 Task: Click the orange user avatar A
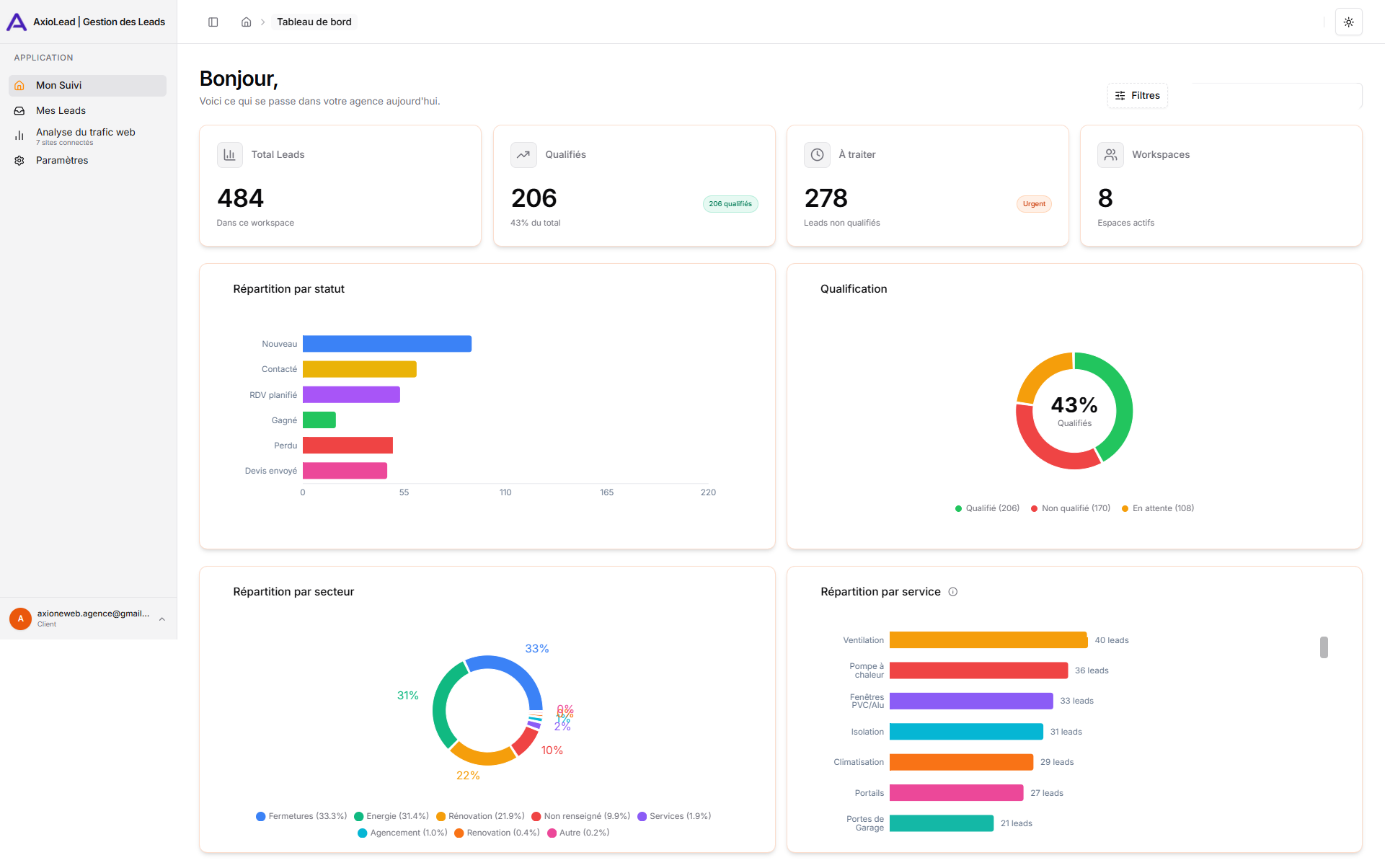coord(20,619)
